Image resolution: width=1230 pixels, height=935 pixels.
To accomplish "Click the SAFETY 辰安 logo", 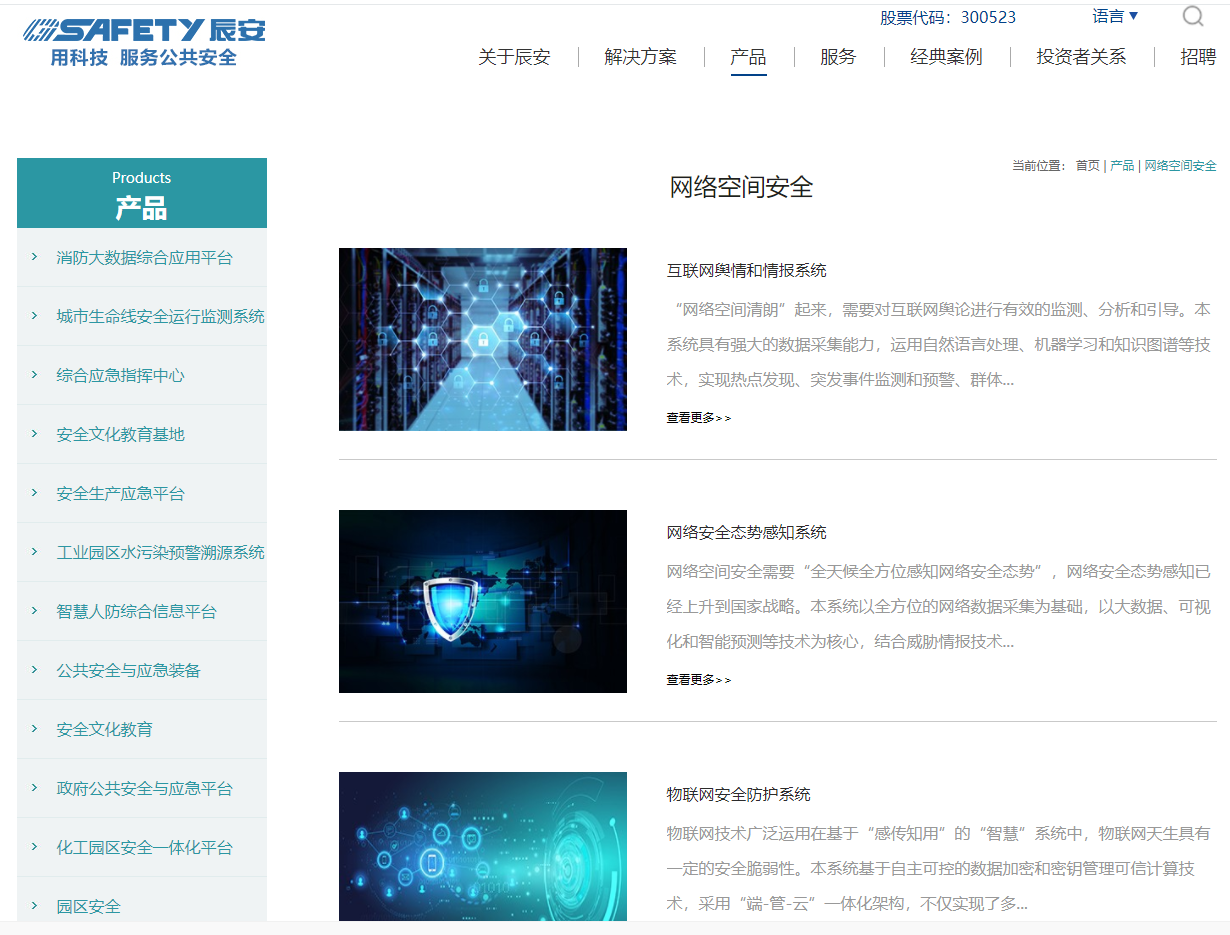I will (145, 43).
